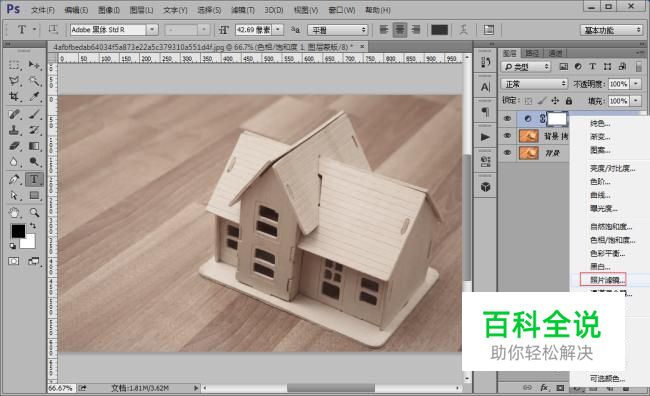Screen dimensions: 650x396
Task: Select the Healing Brush tool
Action: coord(15,114)
